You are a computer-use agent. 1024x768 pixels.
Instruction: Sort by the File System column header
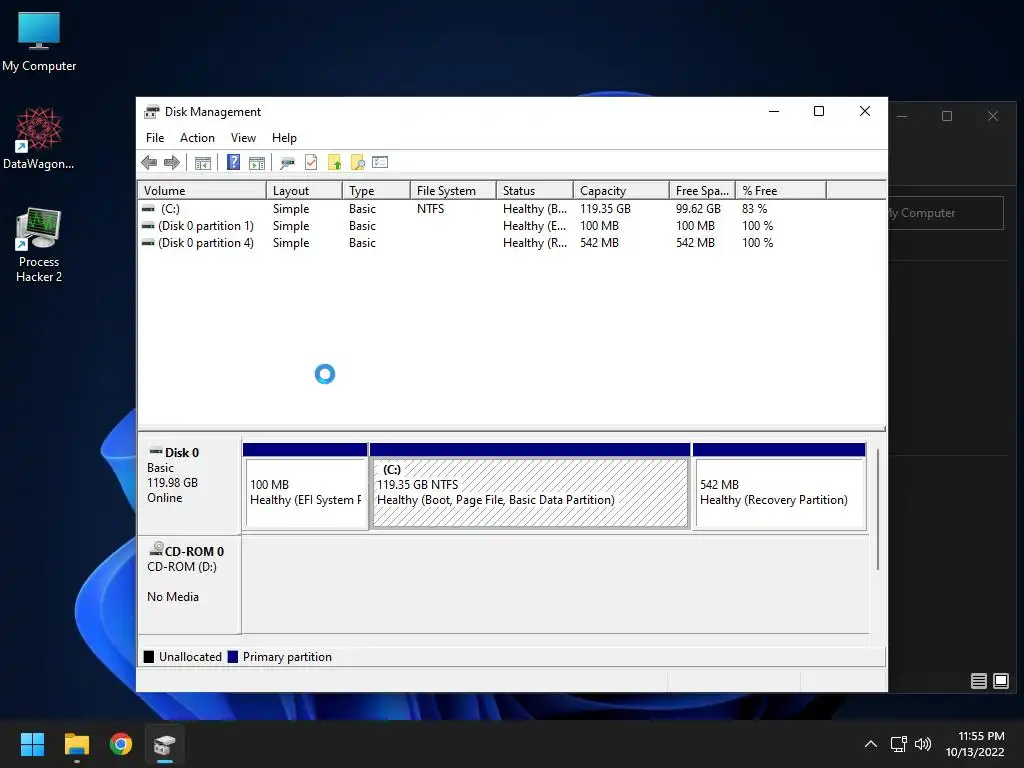pyautogui.click(x=453, y=191)
